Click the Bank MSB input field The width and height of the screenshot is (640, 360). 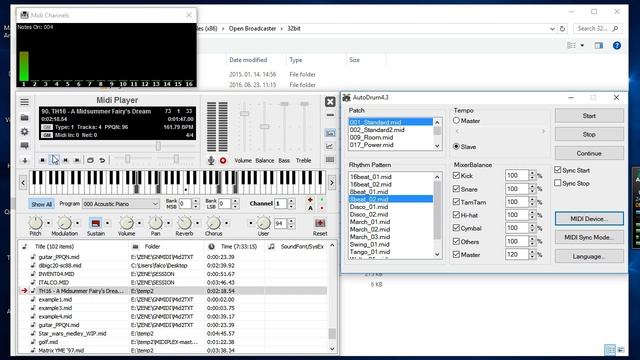click(x=185, y=204)
